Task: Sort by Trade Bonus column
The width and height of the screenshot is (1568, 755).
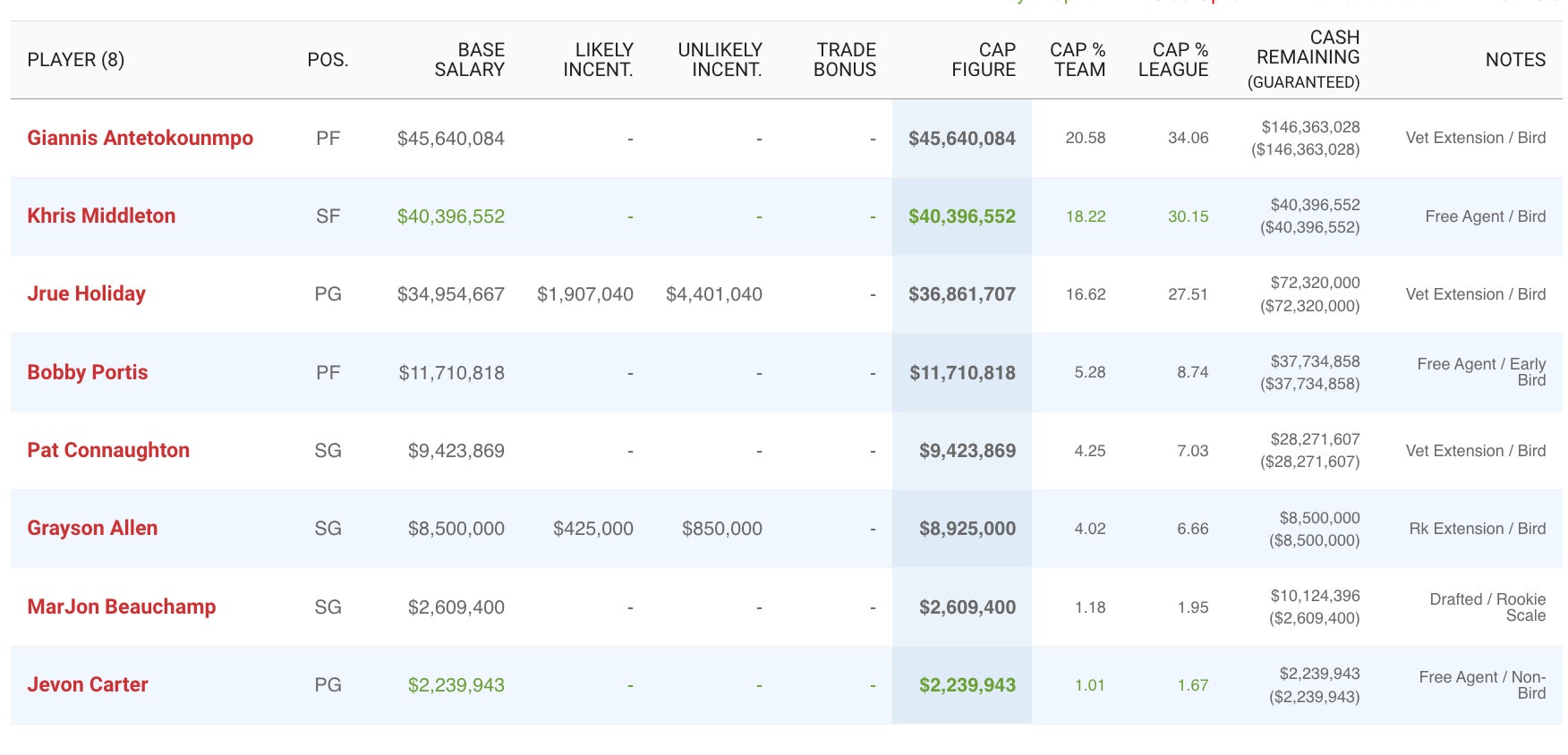Action: click(845, 60)
